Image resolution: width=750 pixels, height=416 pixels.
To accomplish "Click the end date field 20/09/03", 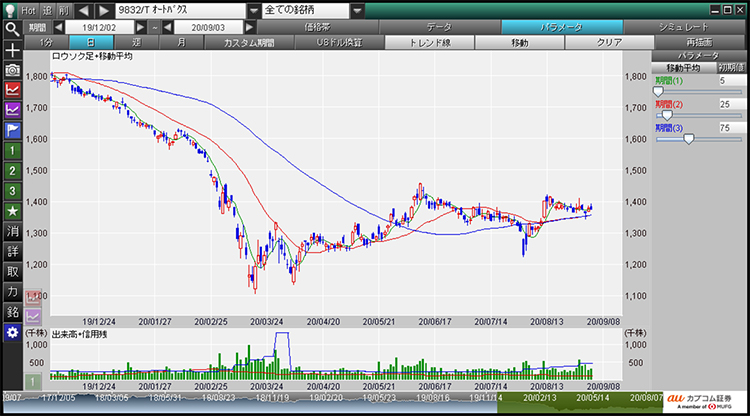I will point(209,27).
